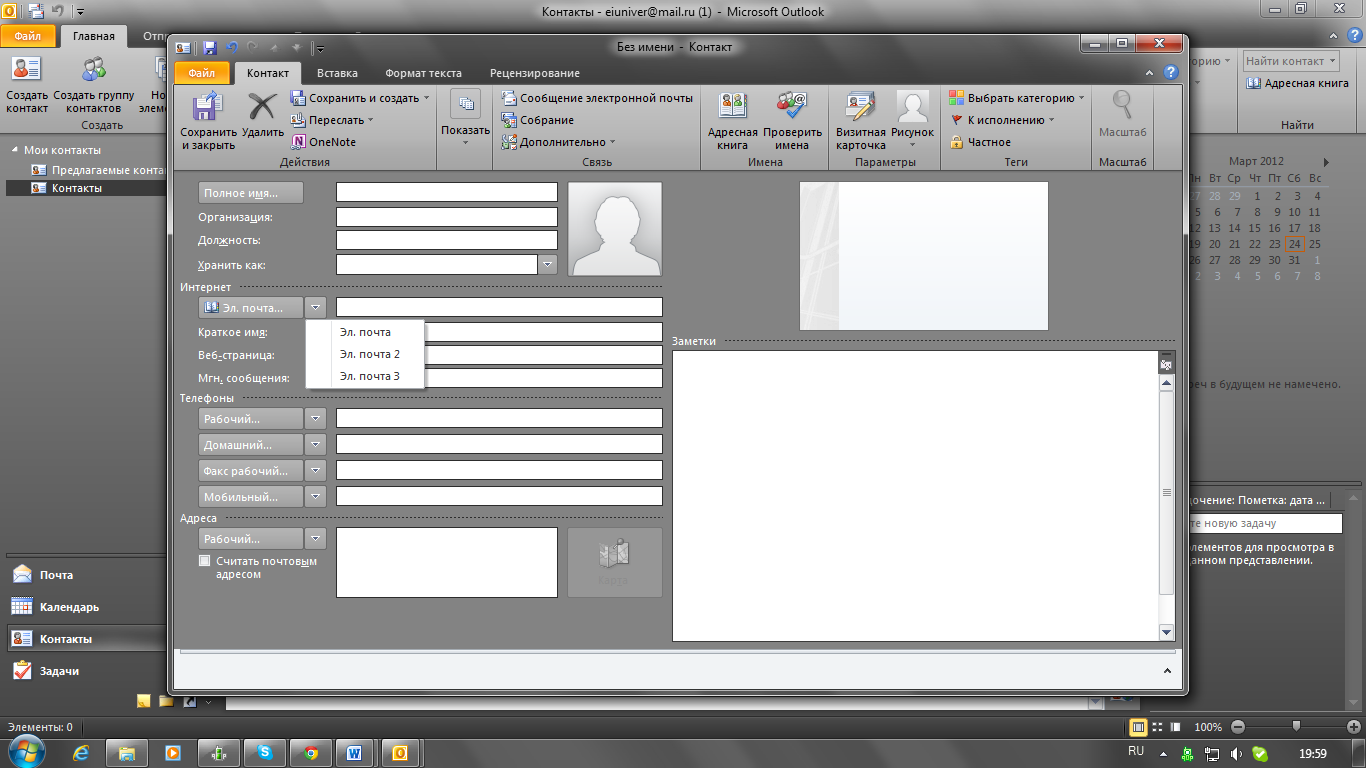This screenshot has width=1366, height=768.
Task: Open Calendar (Календарь) in navigation pane
Action: pyautogui.click(x=69, y=607)
